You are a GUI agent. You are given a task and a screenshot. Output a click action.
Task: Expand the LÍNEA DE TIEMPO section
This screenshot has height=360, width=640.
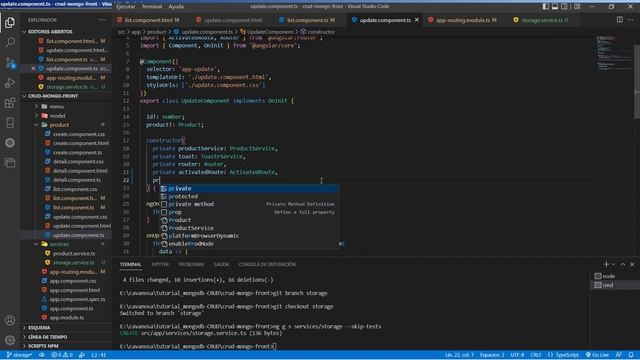click(48, 337)
